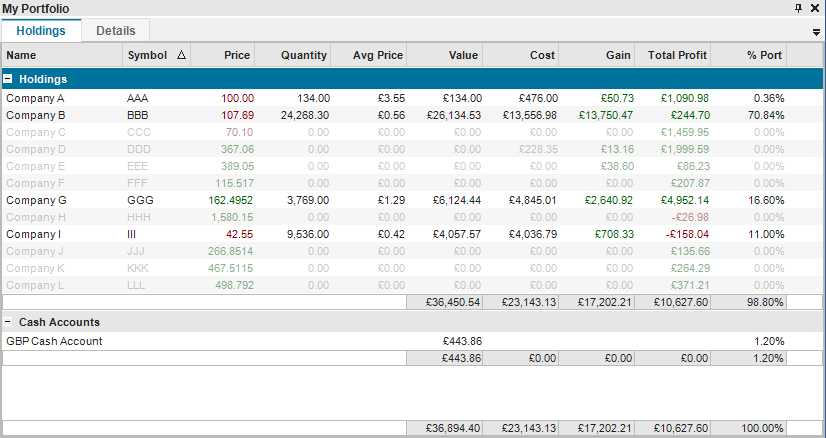Click the Symbol sort arrow indicator
The height and width of the screenshot is (438, 826).
[180, 56]
